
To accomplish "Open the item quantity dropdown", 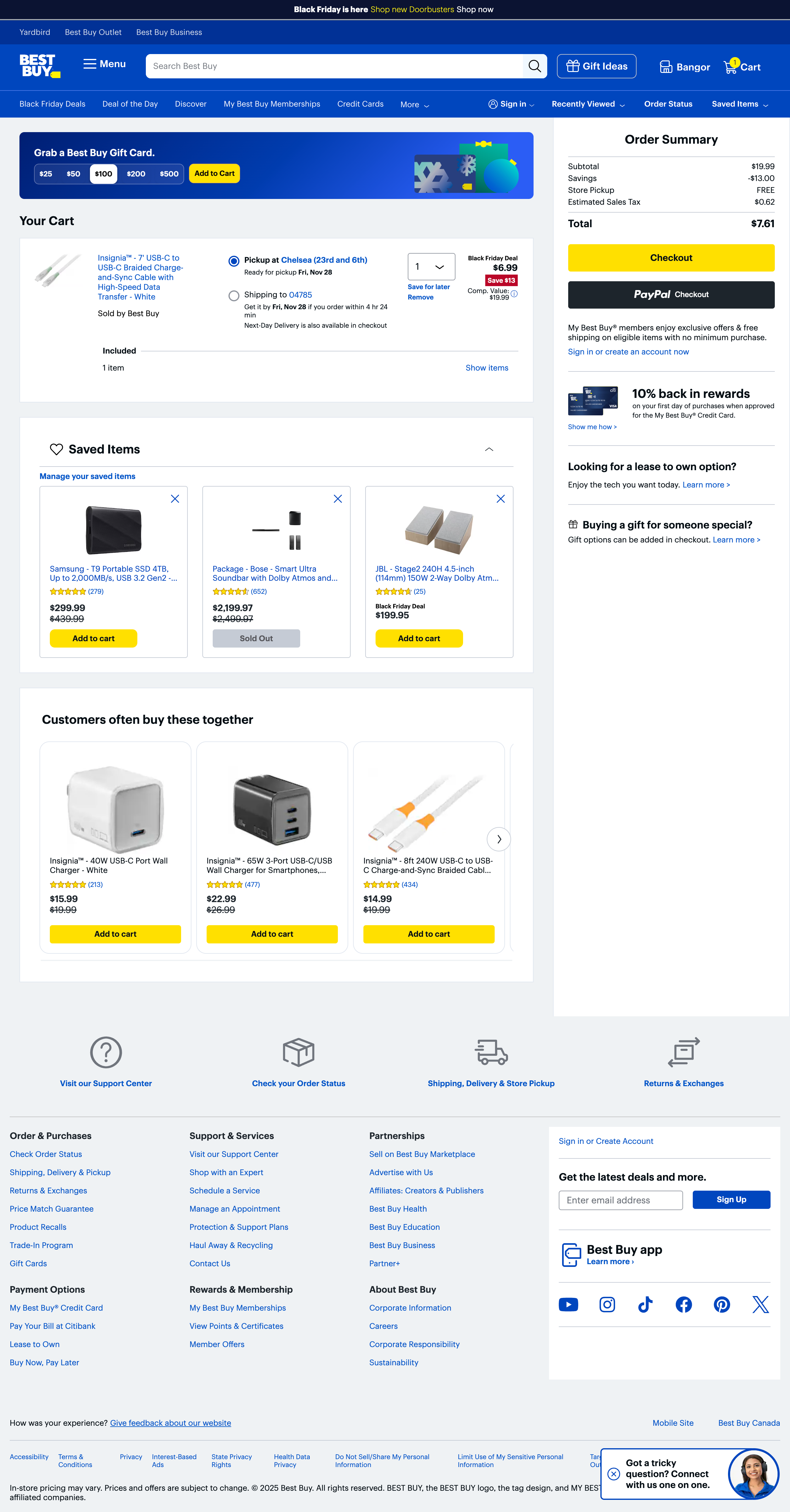I will click(431, 266).
